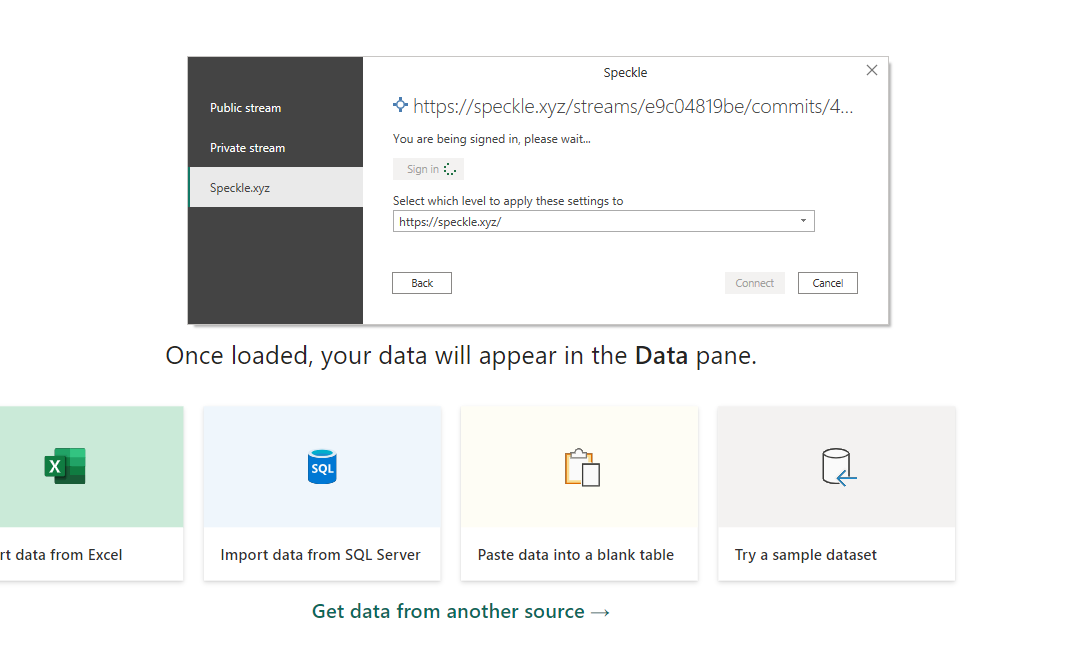Click the 'You are being signed in' message
Image resolution: width=1083 pixels, height=663 pixels.
[492, 139]
